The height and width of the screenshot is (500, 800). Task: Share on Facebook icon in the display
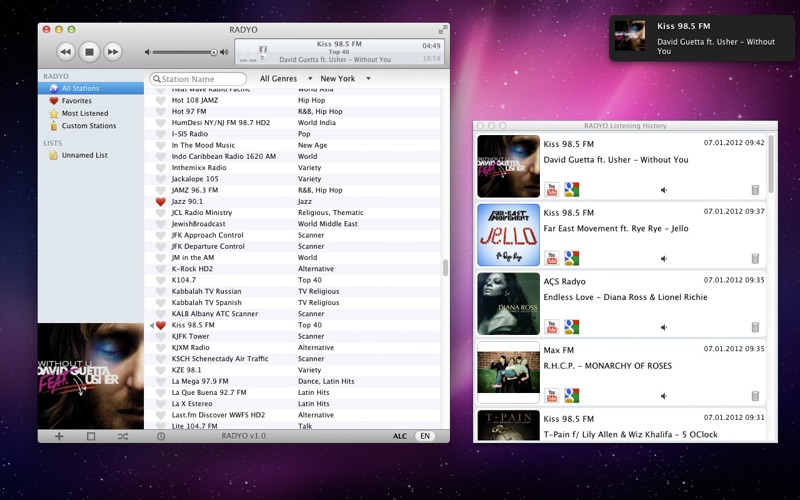tap(263, 49)
